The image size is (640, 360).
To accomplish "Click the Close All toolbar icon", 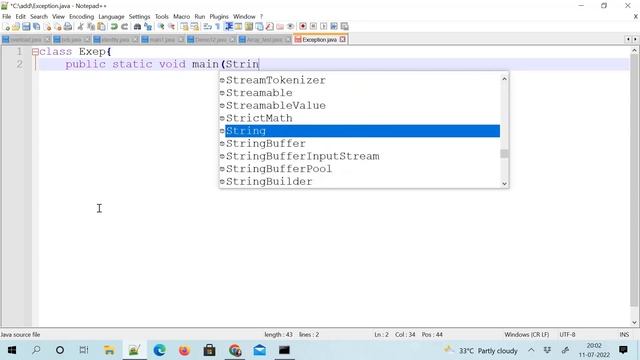I will tap(58, 27).
